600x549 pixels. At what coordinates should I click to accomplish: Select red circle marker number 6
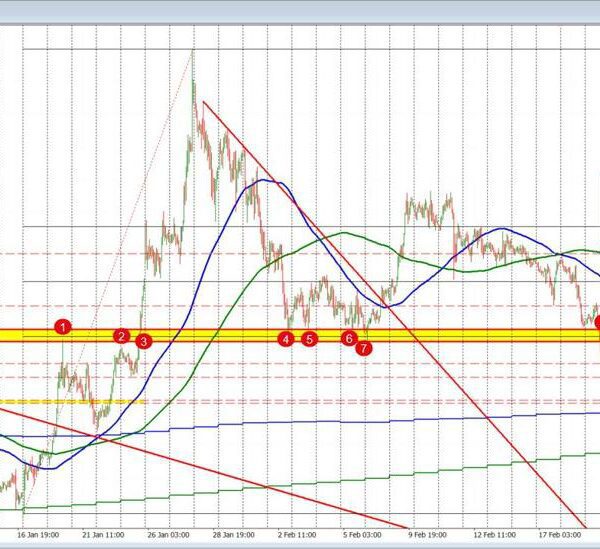[x=349, y=338]
